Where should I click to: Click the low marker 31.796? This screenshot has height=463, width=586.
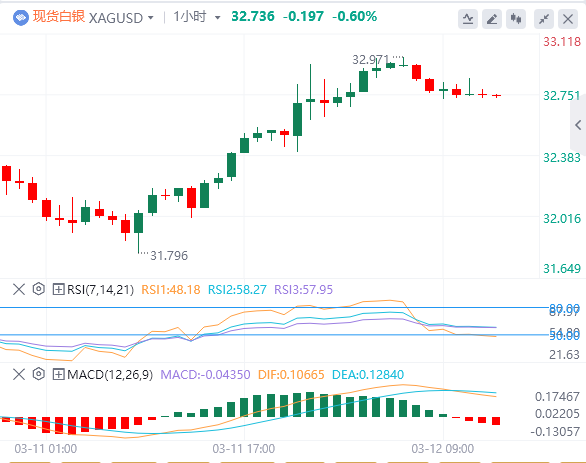pyautogui.click(x=169, y=256)
